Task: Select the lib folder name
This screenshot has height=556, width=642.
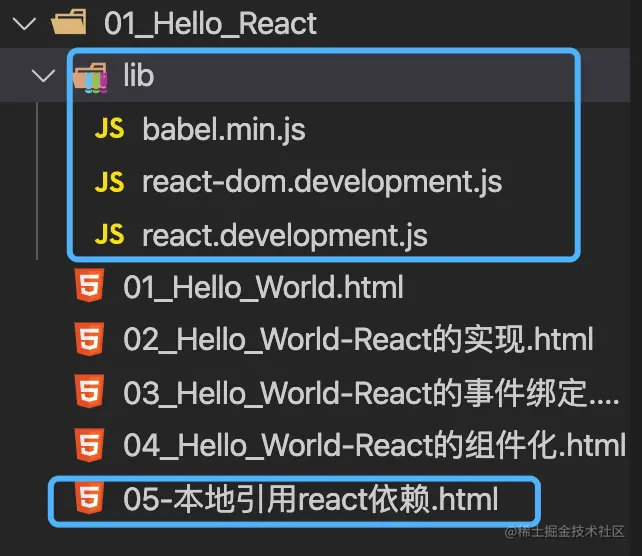Action: point(139,75)
